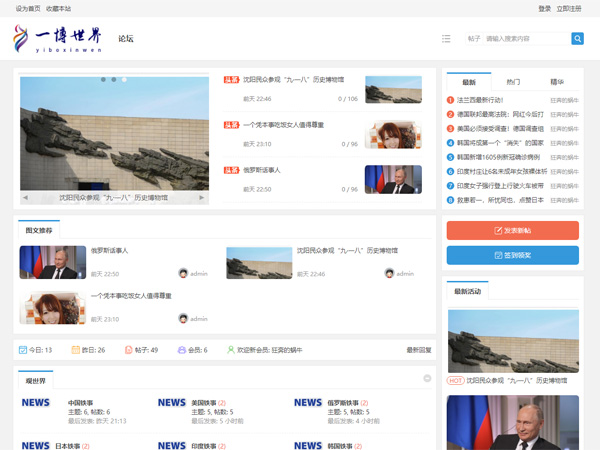Image resolution: width=600 pixels, height=450 pixels.
Task: Go to previous carousel slide arrow
Action: pyautogui.click(x=25, y=198)
